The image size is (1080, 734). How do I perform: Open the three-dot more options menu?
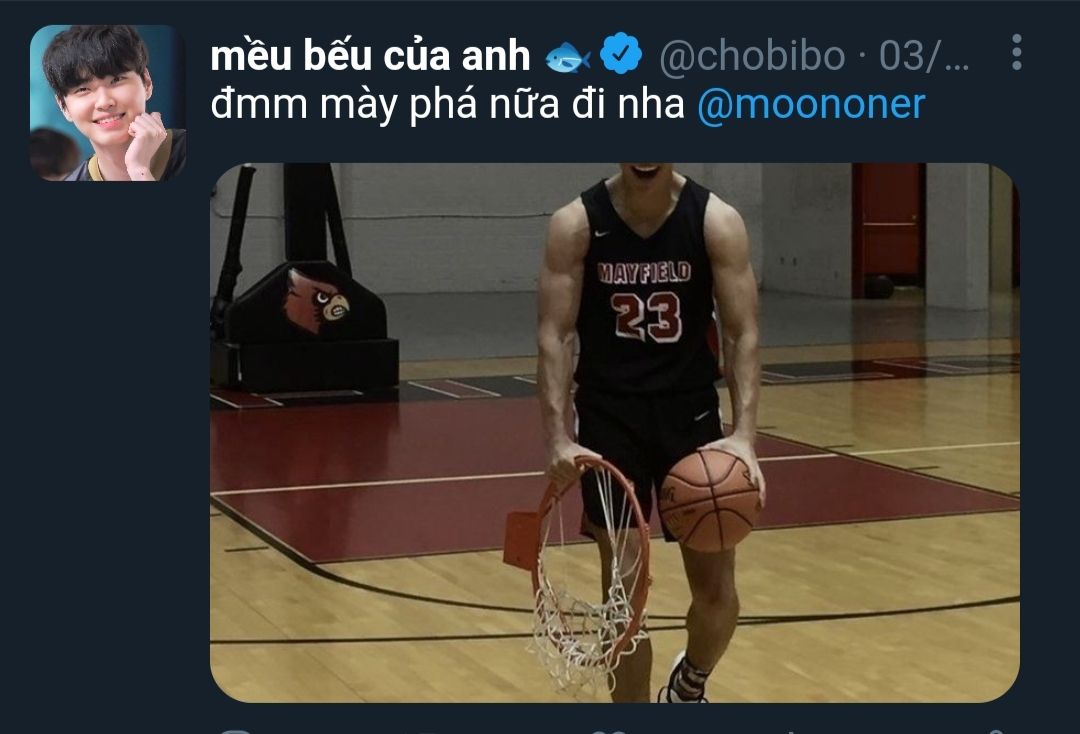pos(1017,52)
